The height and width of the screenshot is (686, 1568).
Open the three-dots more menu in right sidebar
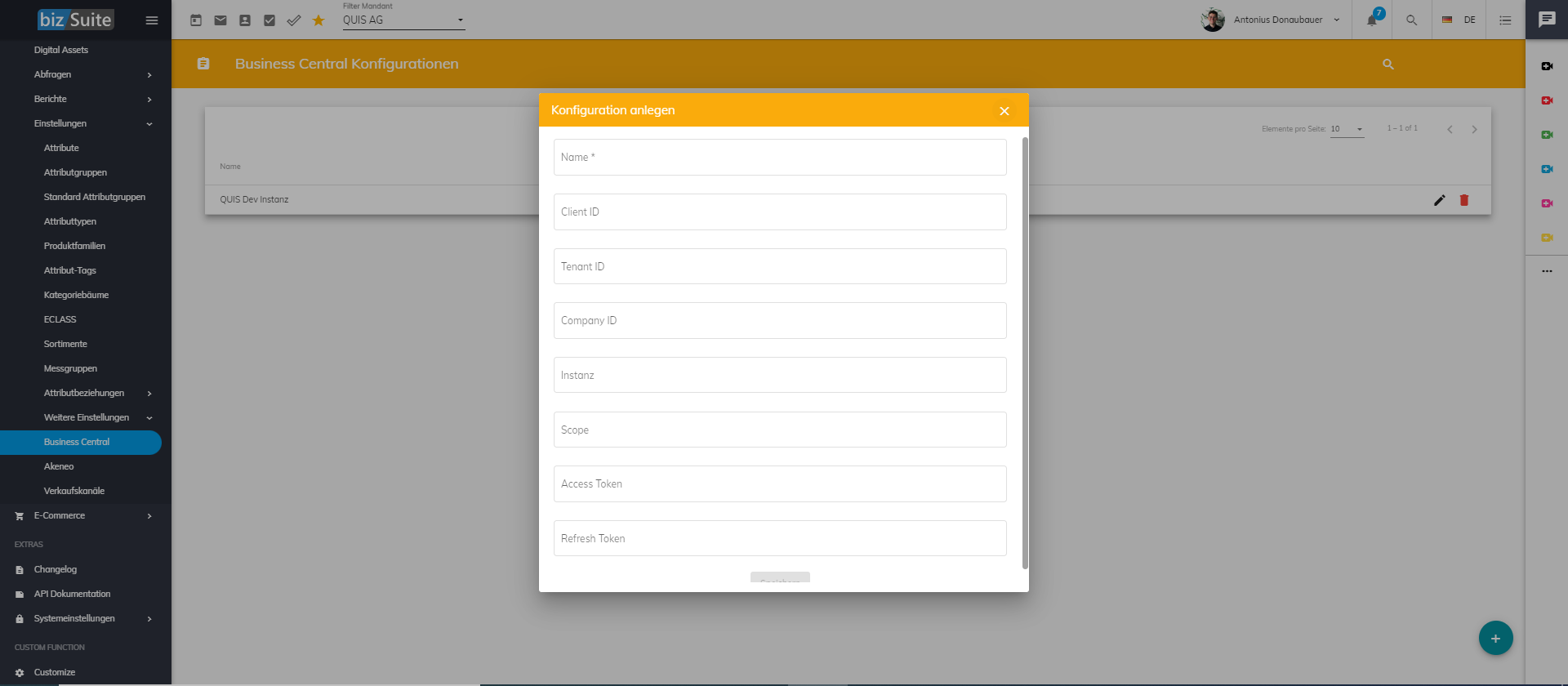[x=1547, y=270]
